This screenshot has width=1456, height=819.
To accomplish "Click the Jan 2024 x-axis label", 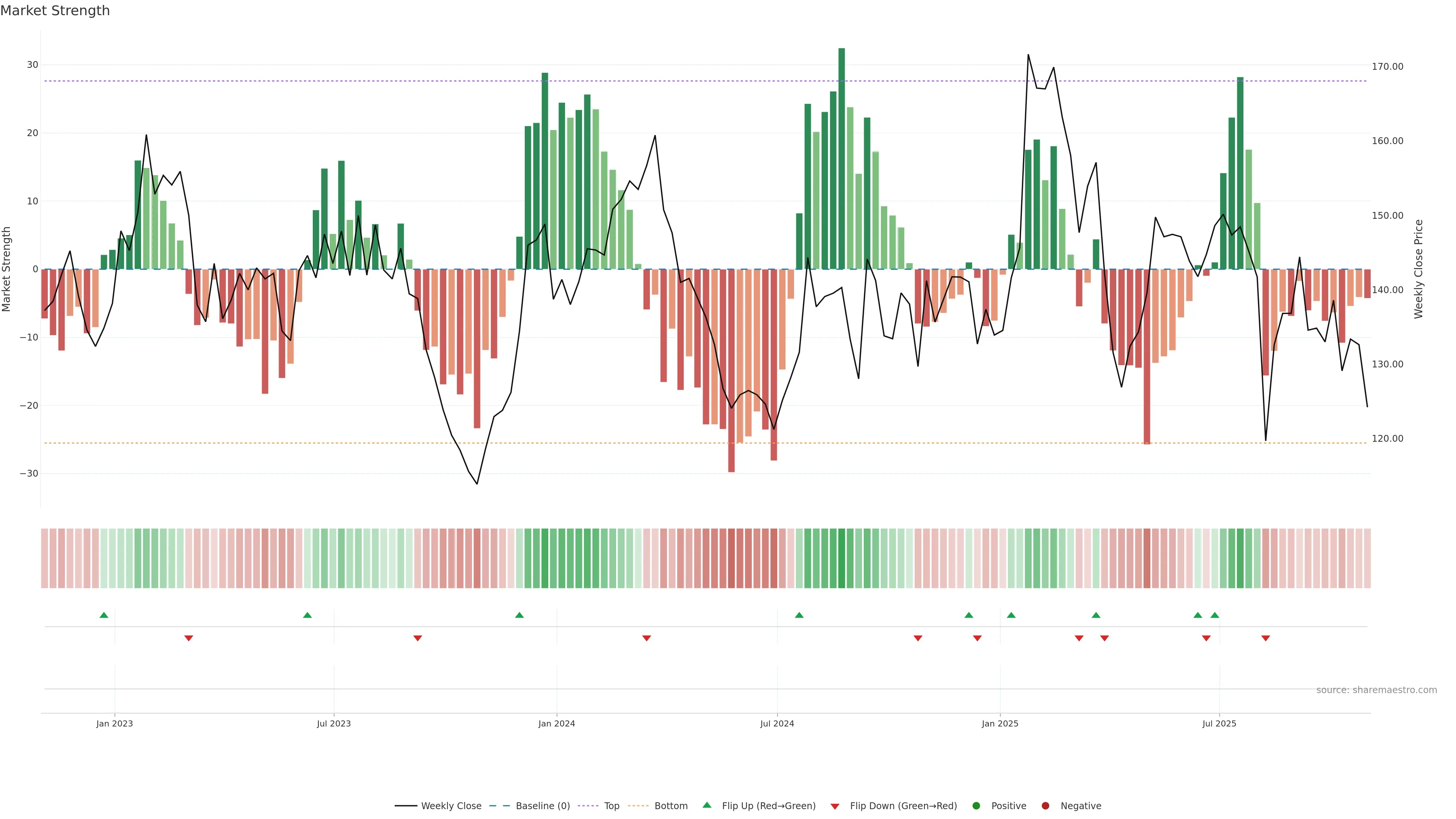I will (x=557, y=723).
